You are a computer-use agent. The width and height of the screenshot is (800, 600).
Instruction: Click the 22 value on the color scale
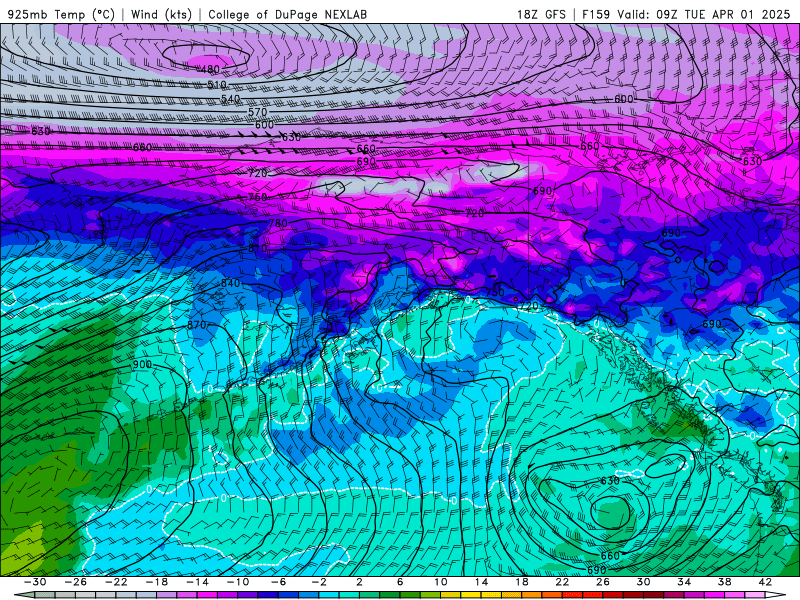coord(562,582)
